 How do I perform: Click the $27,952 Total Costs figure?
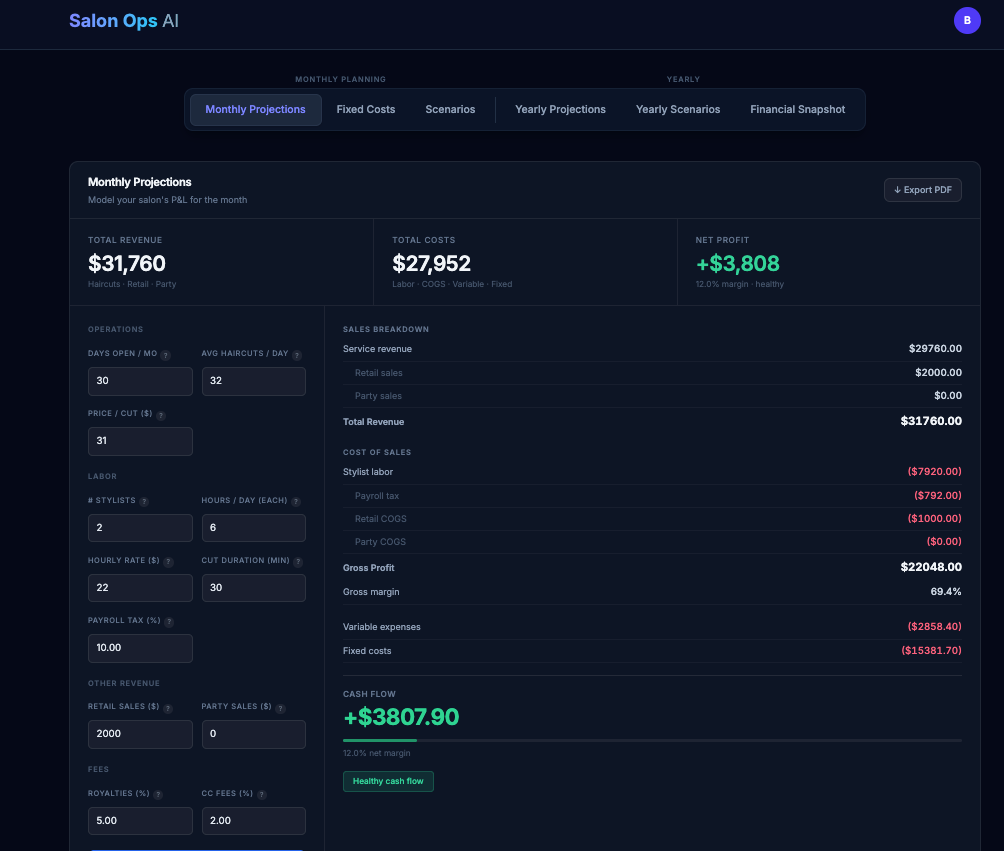432,263
